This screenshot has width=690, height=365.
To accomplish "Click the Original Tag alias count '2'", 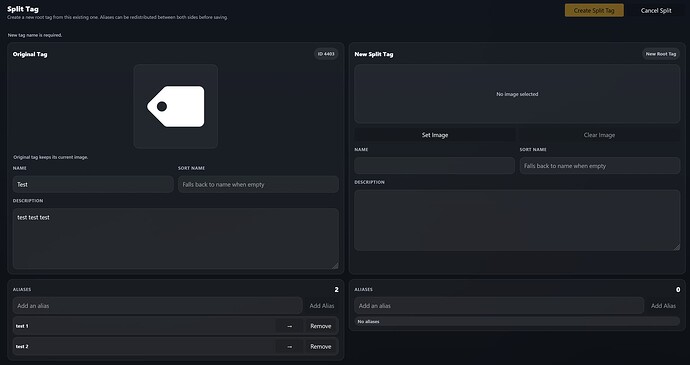I will 337,289.
